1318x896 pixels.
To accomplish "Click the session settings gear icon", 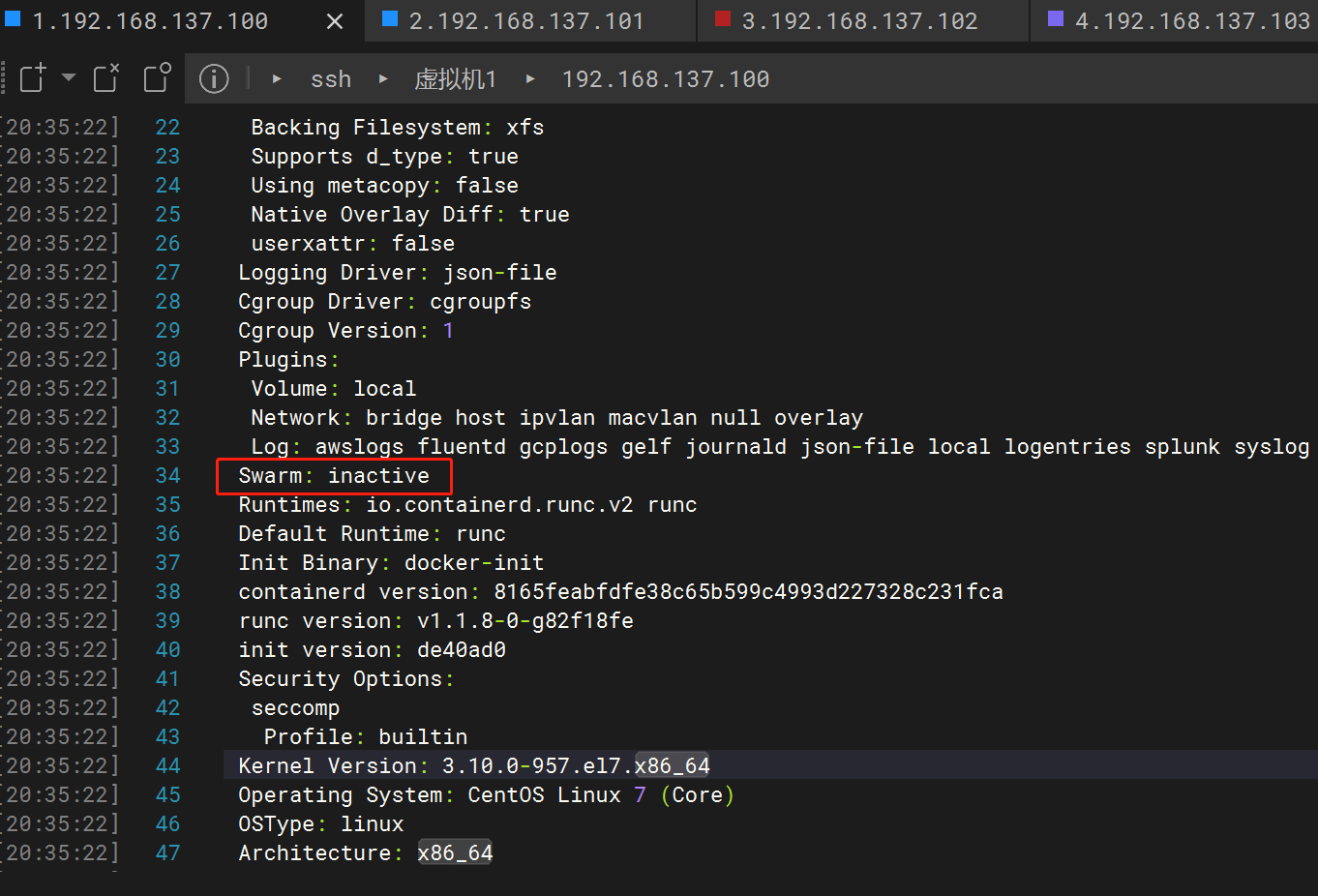I will [x=158, y=78].
